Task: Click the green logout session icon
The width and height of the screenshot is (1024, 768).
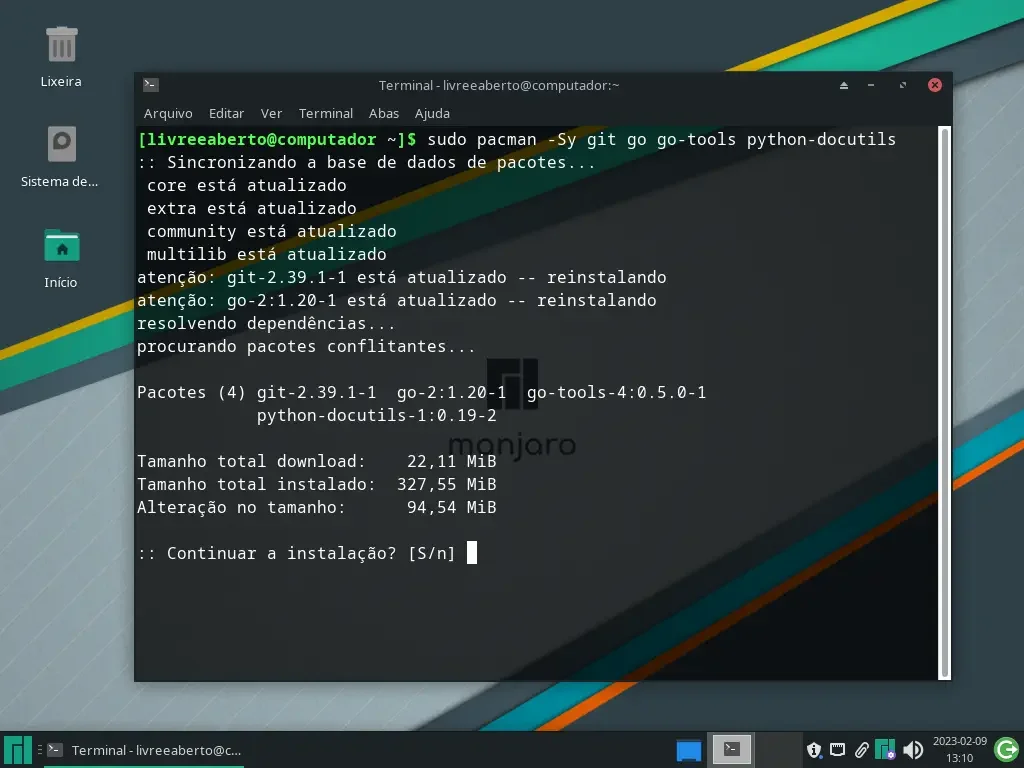Action: [1006, 750]
